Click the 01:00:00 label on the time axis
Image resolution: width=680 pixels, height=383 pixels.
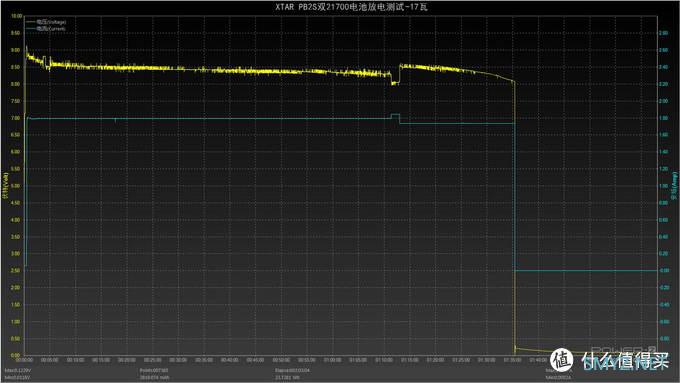333,360
